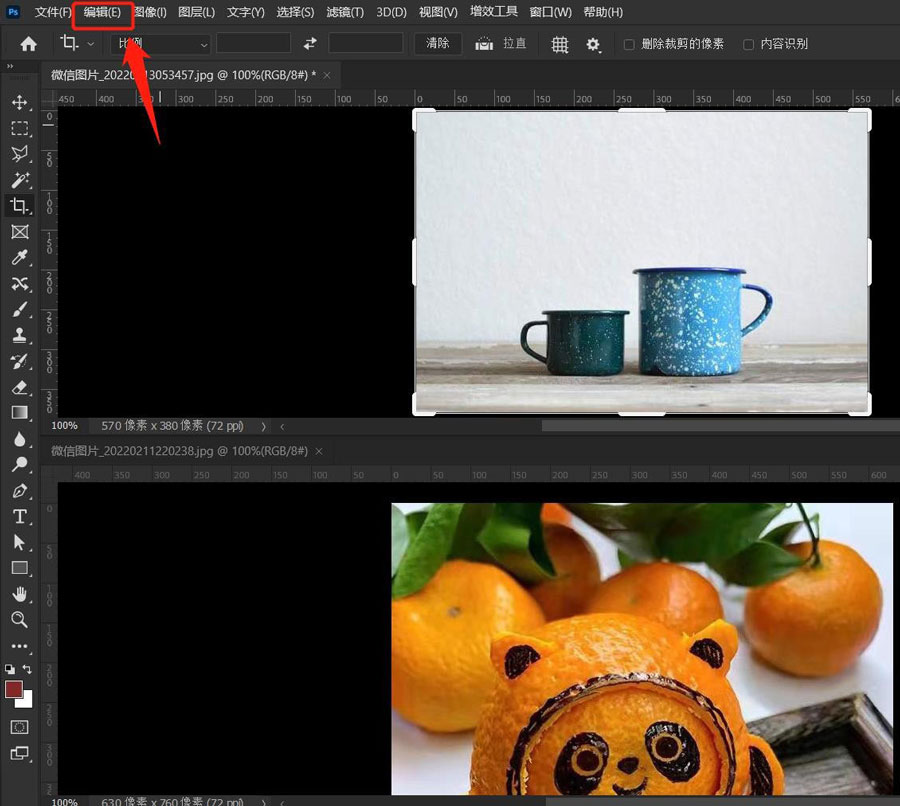Swap foreground and background colors
The image size is (900, 806).
click(x=27, y=669)
